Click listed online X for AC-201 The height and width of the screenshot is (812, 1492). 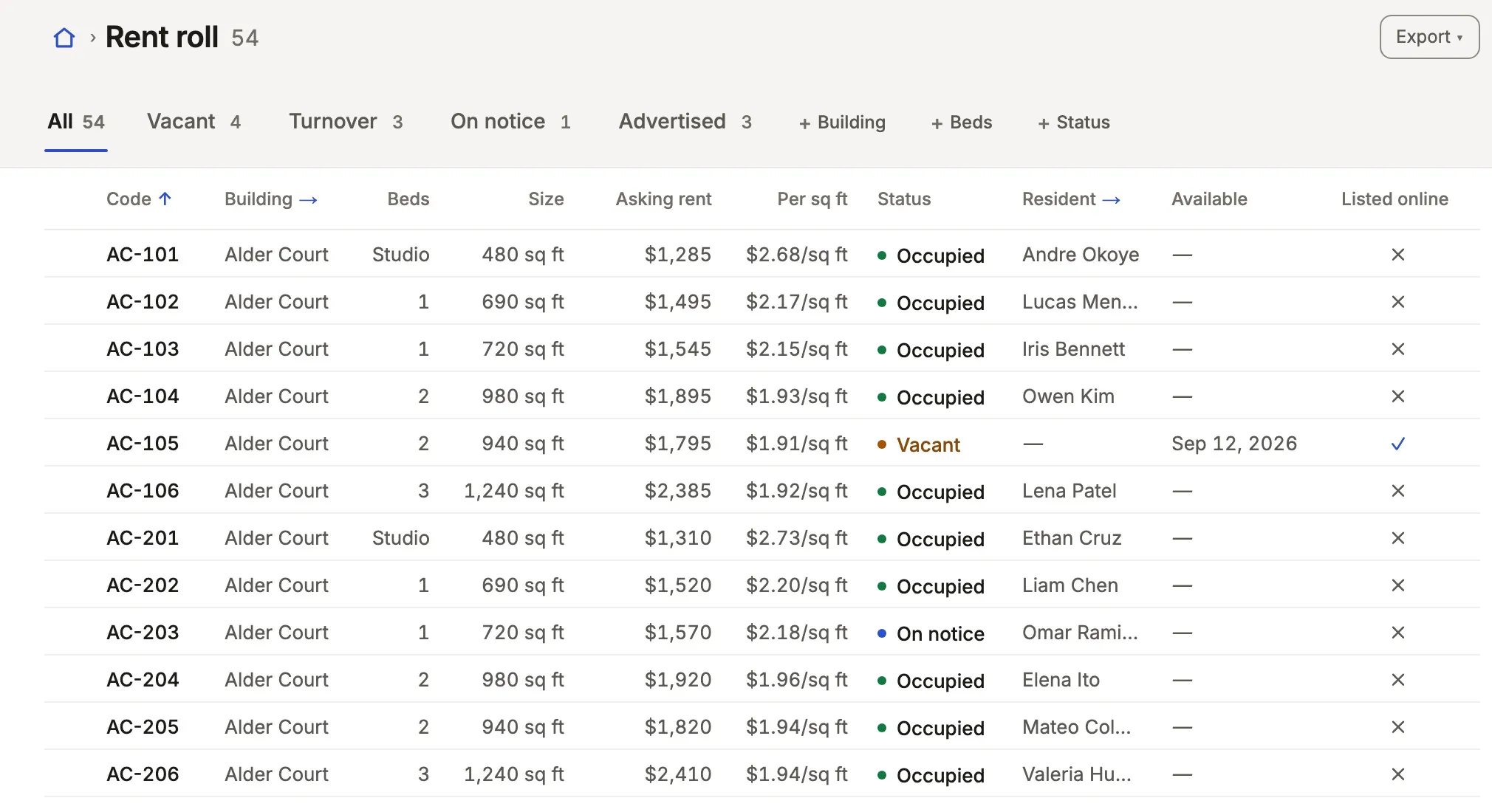point(1397,538)
